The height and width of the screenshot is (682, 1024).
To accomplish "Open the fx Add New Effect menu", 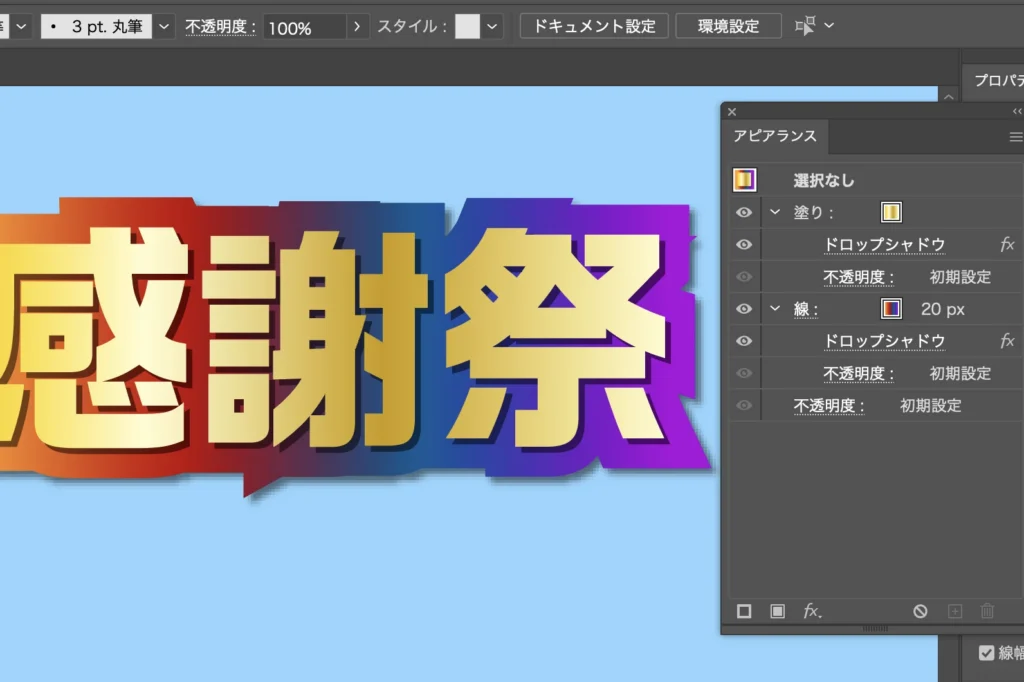I will pyautogui.click(x=812, y=611).
